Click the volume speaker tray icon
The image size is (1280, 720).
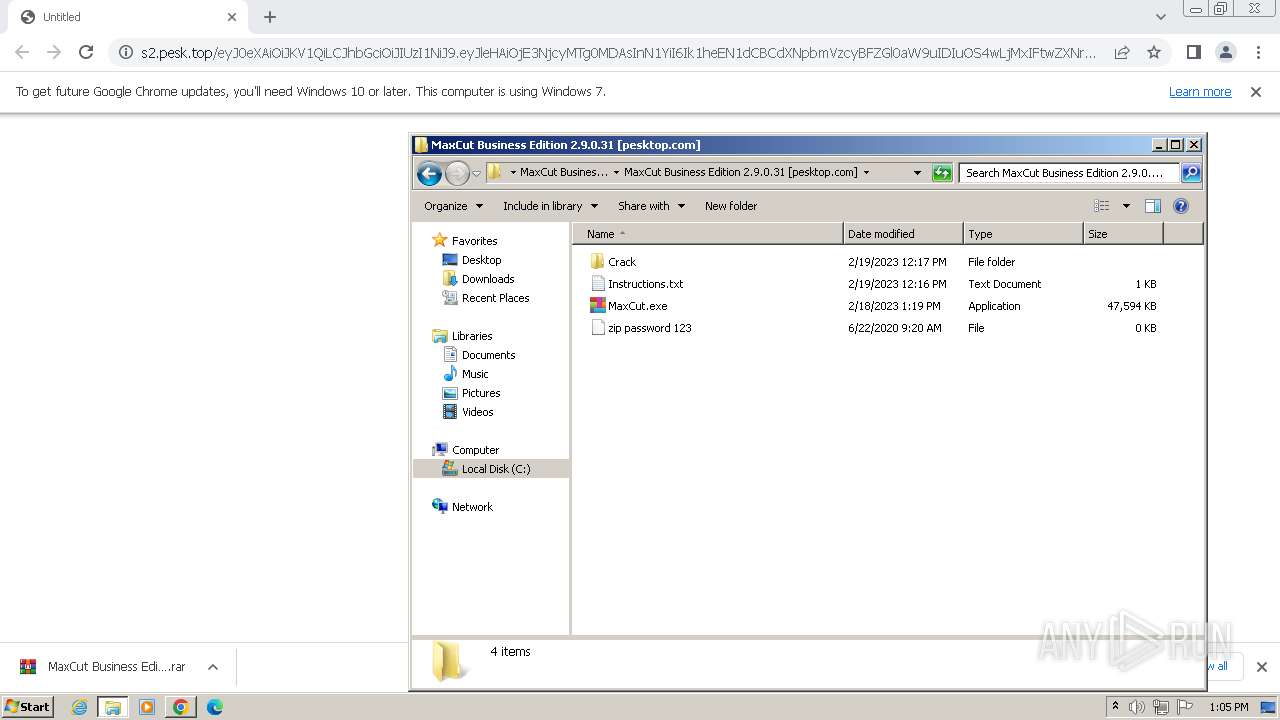(x=1137, y=707)
